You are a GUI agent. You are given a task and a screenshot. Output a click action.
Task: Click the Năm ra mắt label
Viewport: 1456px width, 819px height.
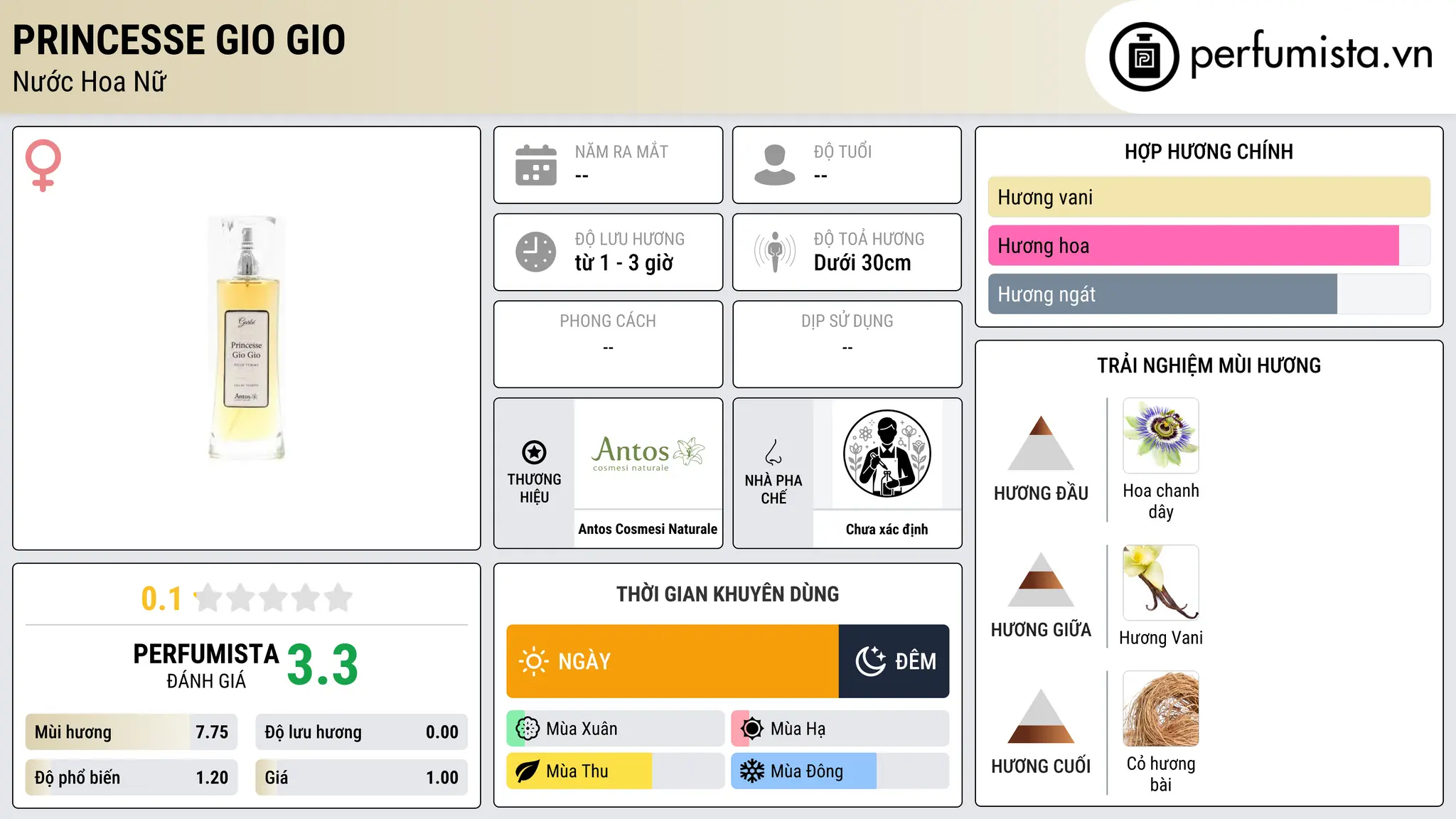622,151
